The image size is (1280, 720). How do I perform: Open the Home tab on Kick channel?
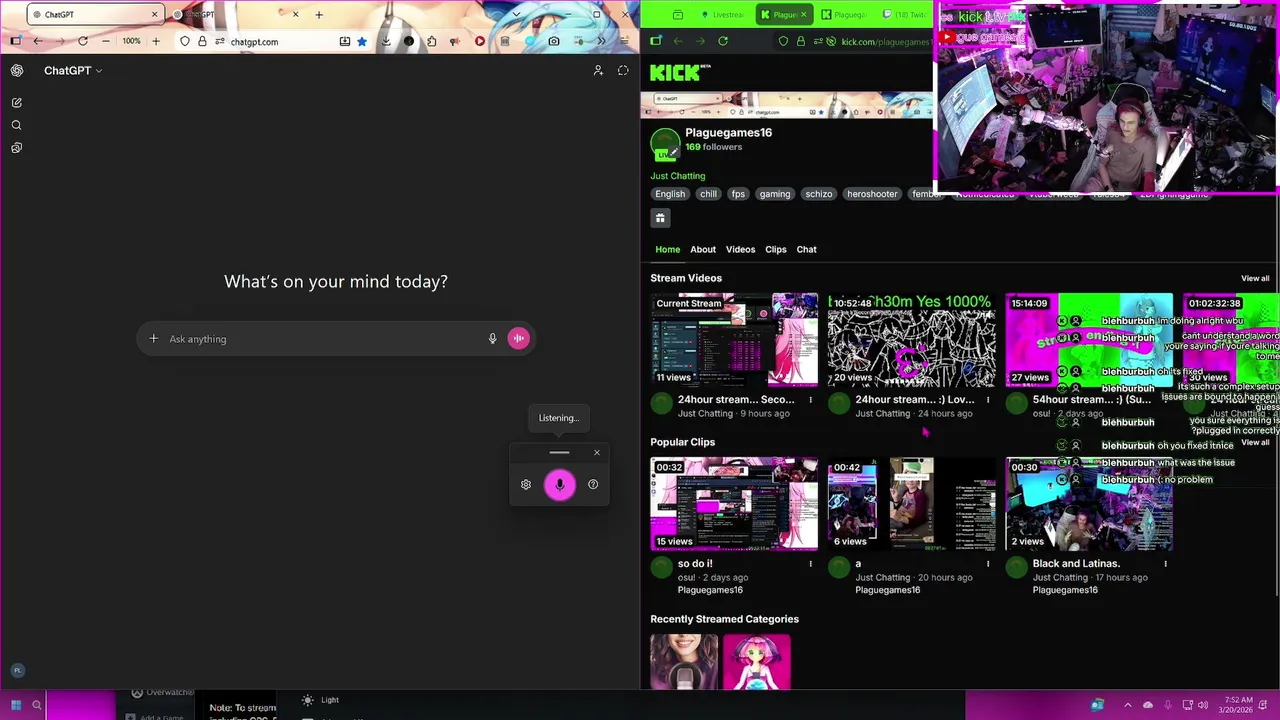pos(667,249)
